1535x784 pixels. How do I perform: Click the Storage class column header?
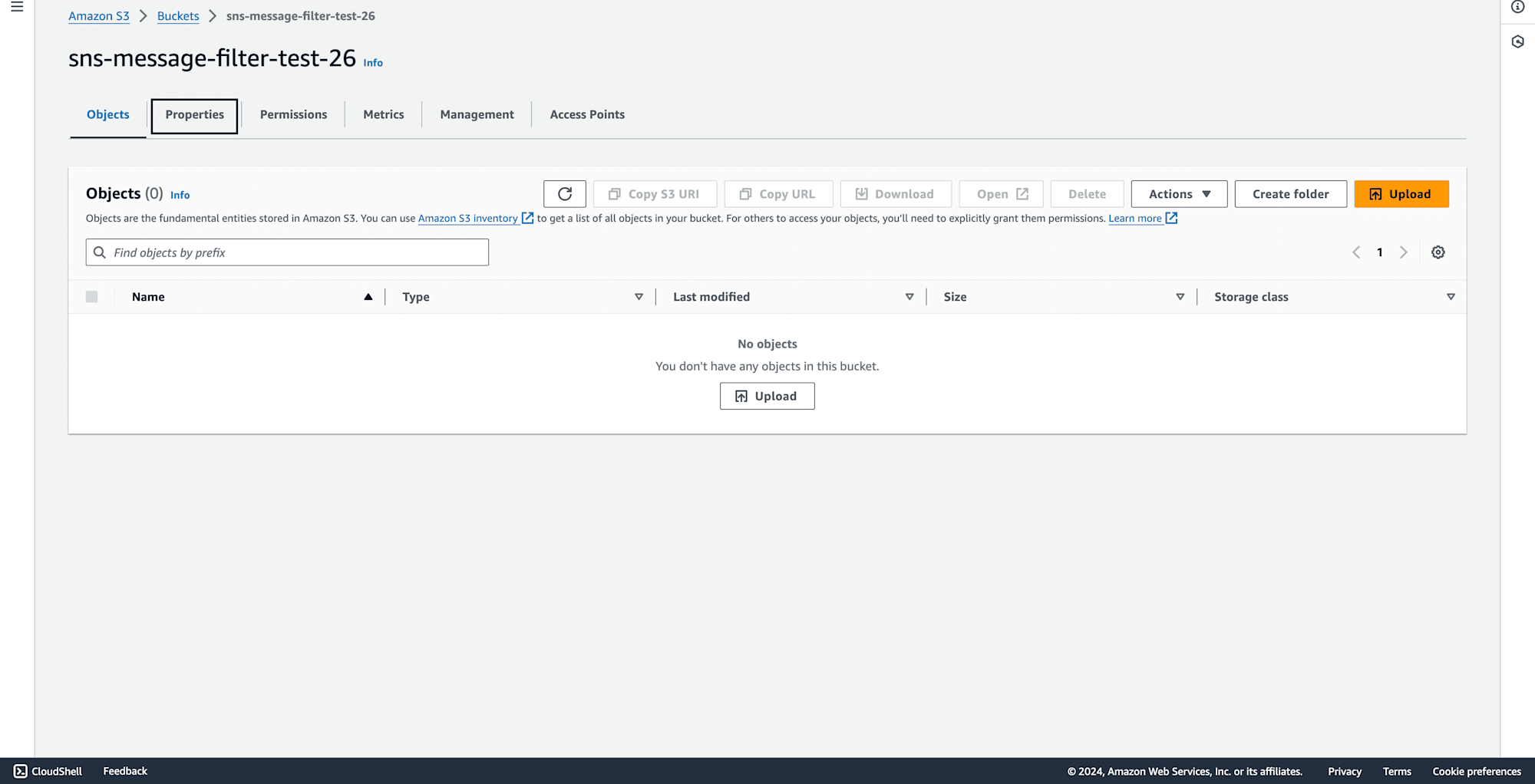(x=1251, y=297)
